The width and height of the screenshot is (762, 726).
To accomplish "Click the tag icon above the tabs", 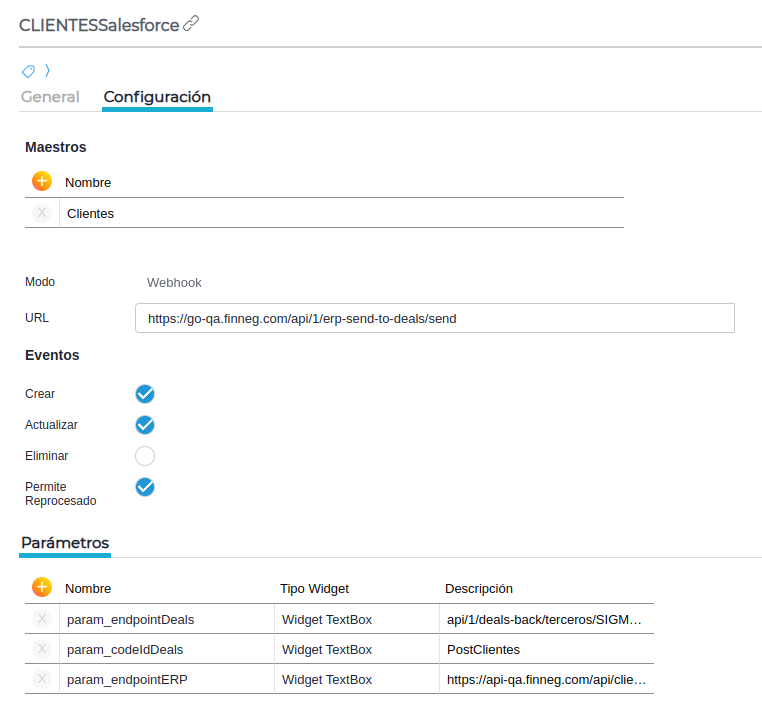I will pyautogui.click(x=29, y=71).
